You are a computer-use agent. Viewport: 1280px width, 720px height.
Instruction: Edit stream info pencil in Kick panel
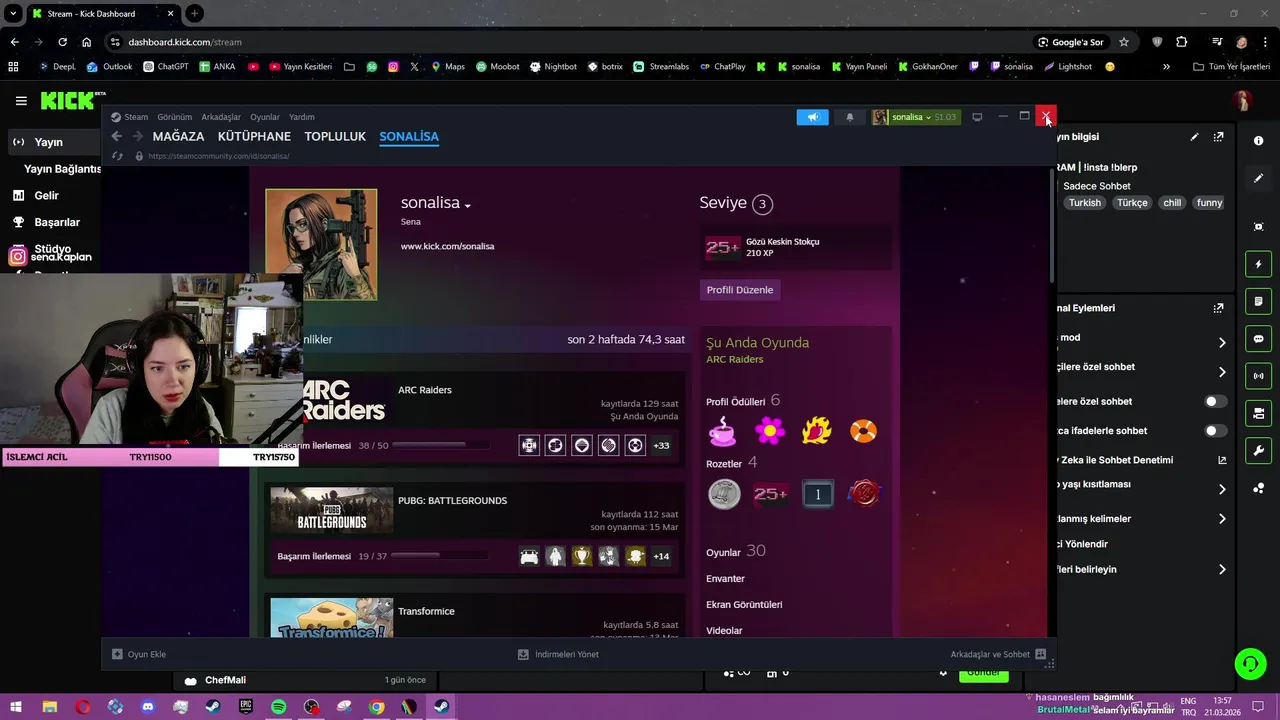1194,137
